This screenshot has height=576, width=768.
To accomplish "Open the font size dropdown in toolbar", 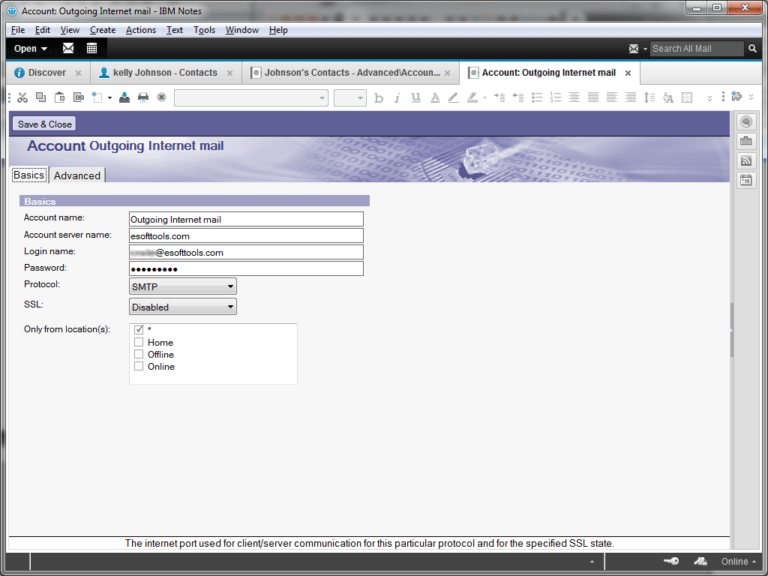I will (350, 98).
